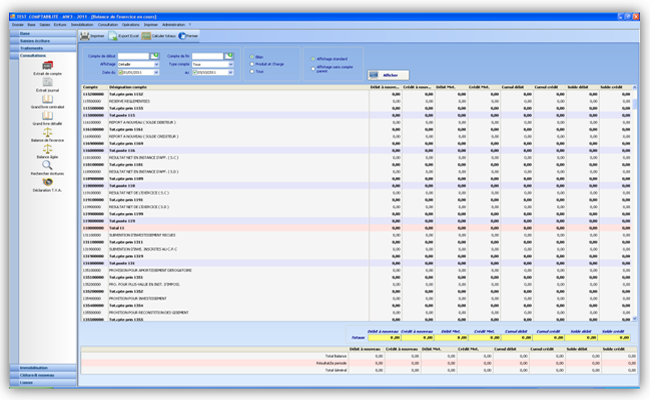The image size is (650, 400).
Task: Open the Opérations menu
Action: click(131, 25)
